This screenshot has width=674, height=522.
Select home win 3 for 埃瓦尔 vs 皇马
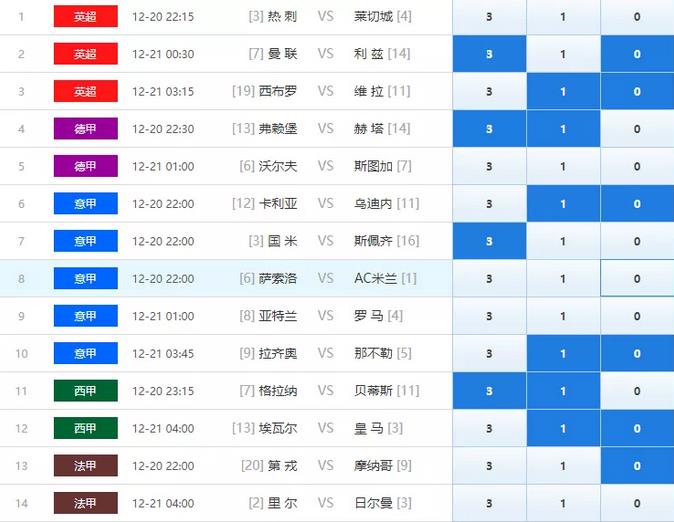click(x=489, y=428)
